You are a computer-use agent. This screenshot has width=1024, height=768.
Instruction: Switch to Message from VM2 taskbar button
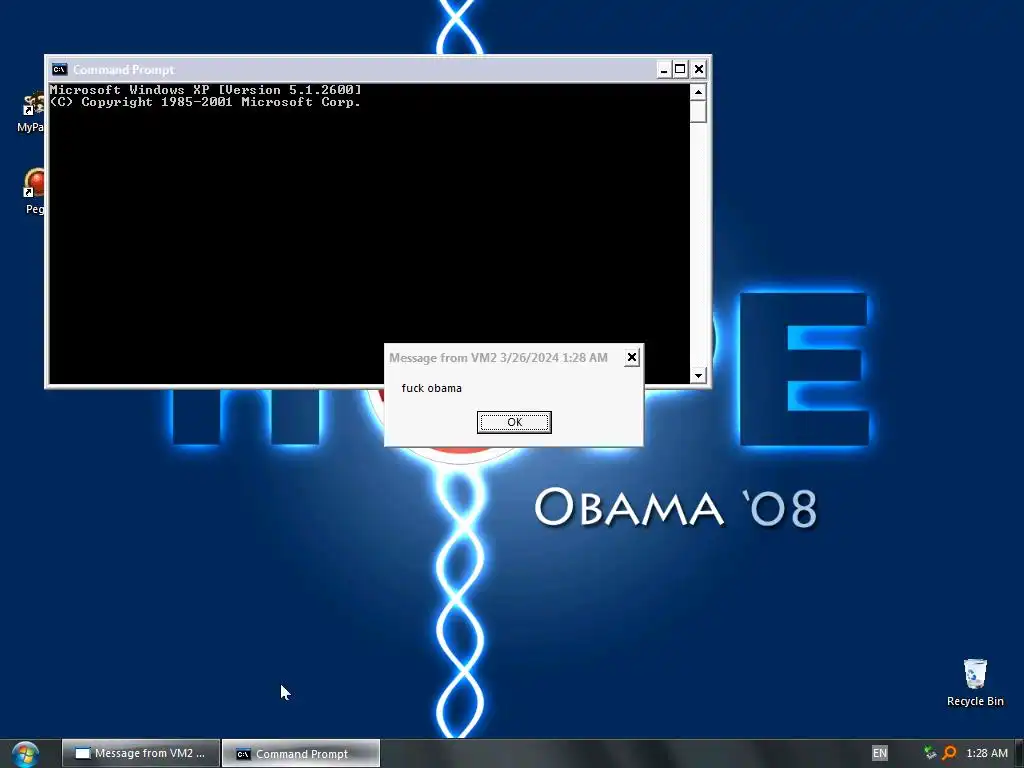141,753
